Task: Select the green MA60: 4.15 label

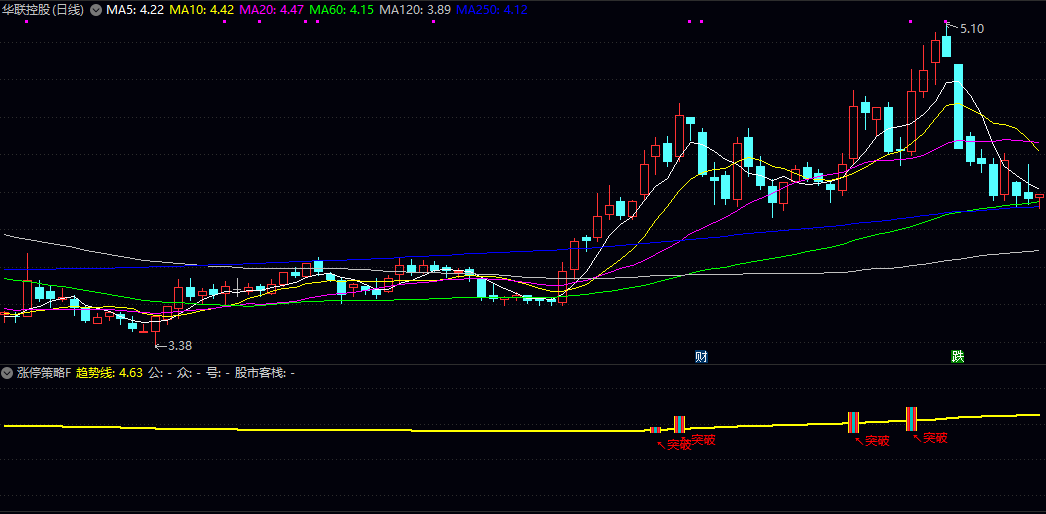Action: tap(342, 10)
